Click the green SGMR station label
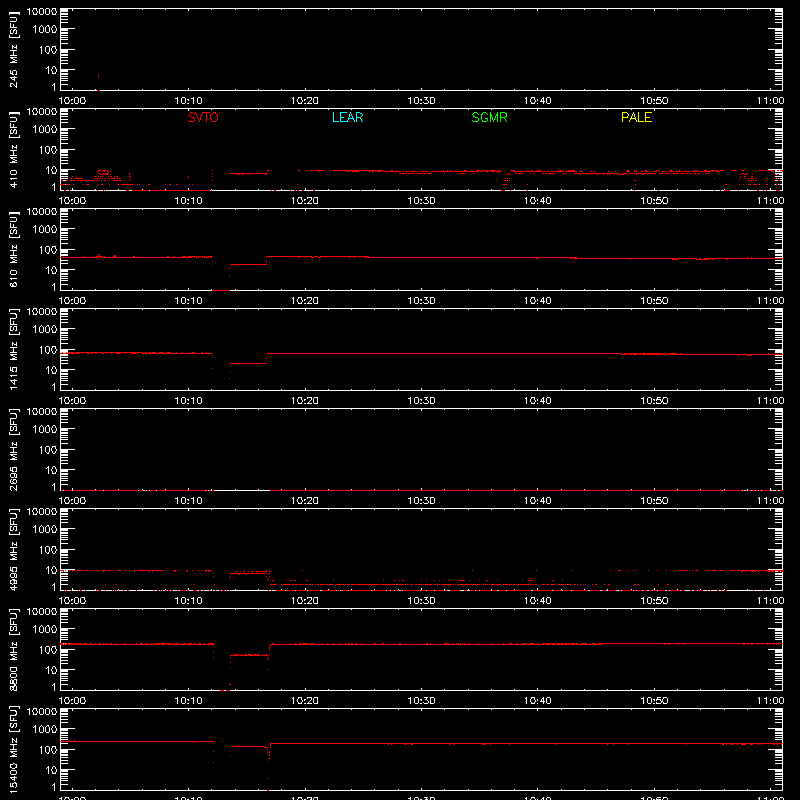Screen dimensions: 800x800 point(489,117)
